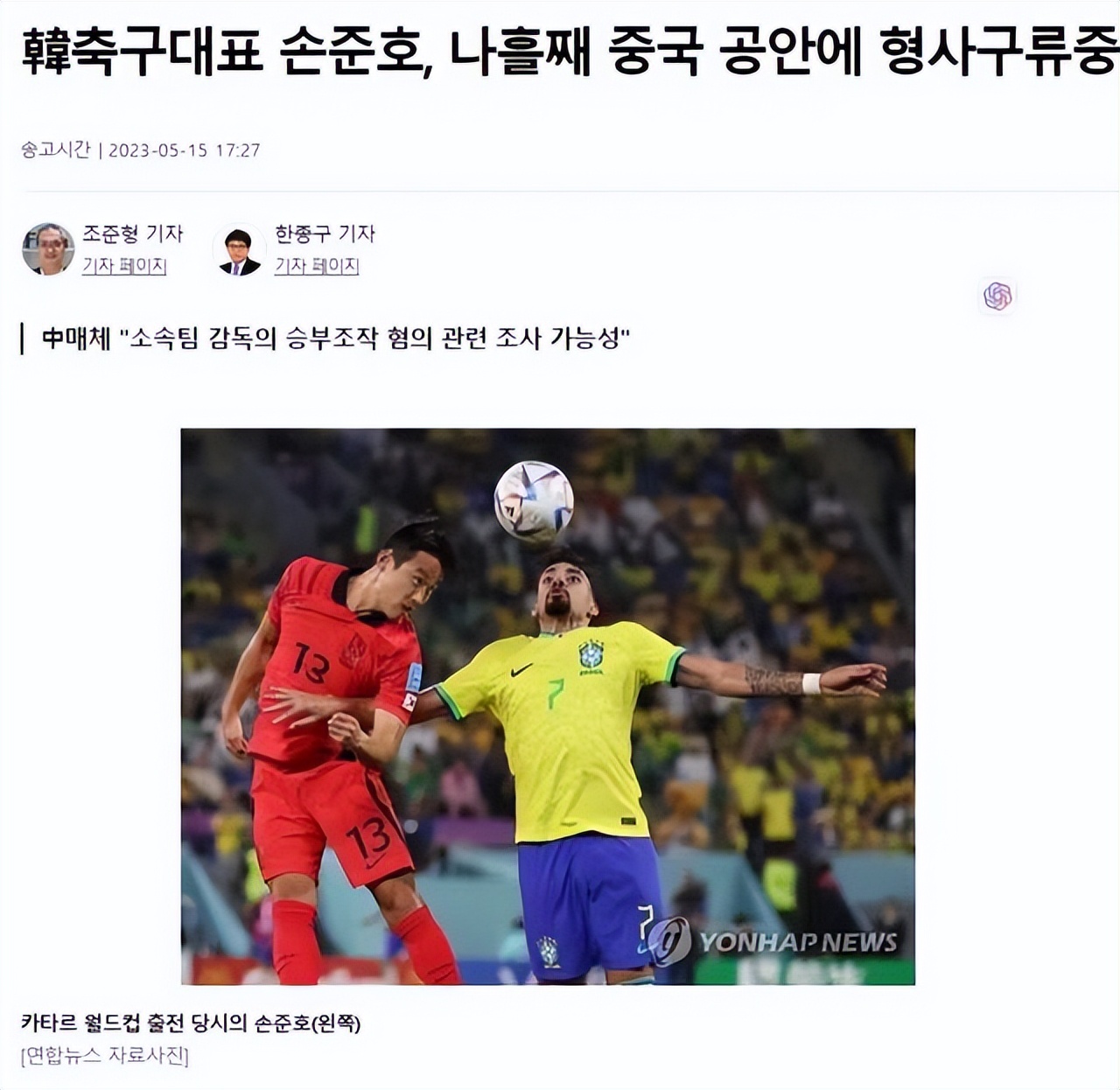Open reporter 조준형's profile avatar
The image size is (1120, 1090).
click(48, 249)
